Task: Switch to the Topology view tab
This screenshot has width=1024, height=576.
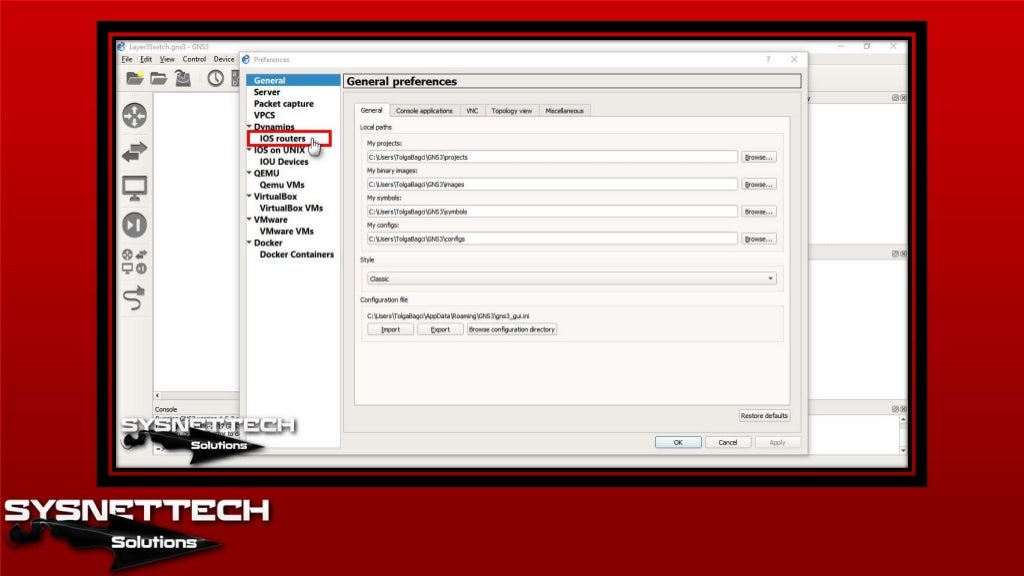Action: click(x=511, y=111)
